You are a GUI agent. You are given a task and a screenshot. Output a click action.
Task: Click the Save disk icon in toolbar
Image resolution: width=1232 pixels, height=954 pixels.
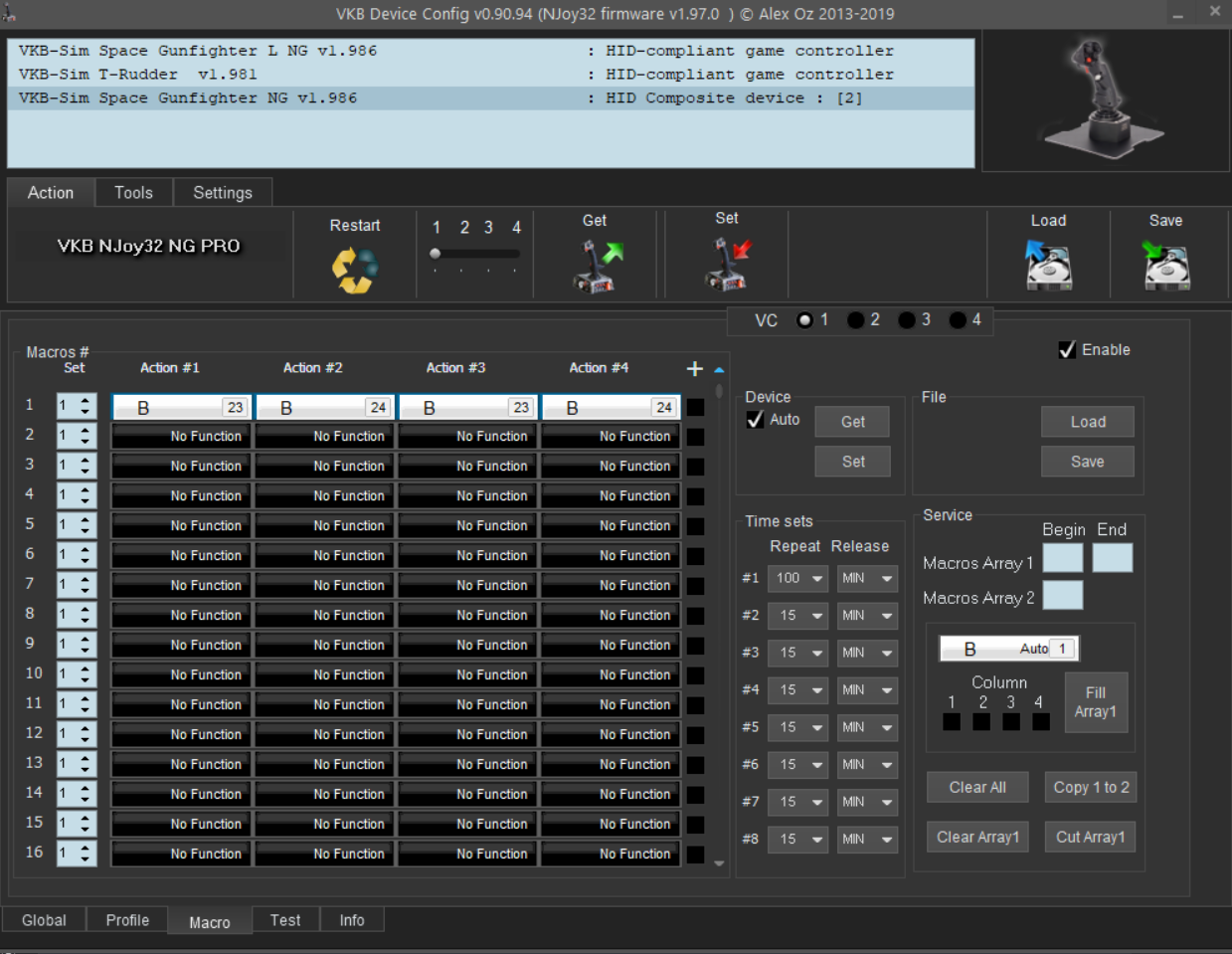1165,266
